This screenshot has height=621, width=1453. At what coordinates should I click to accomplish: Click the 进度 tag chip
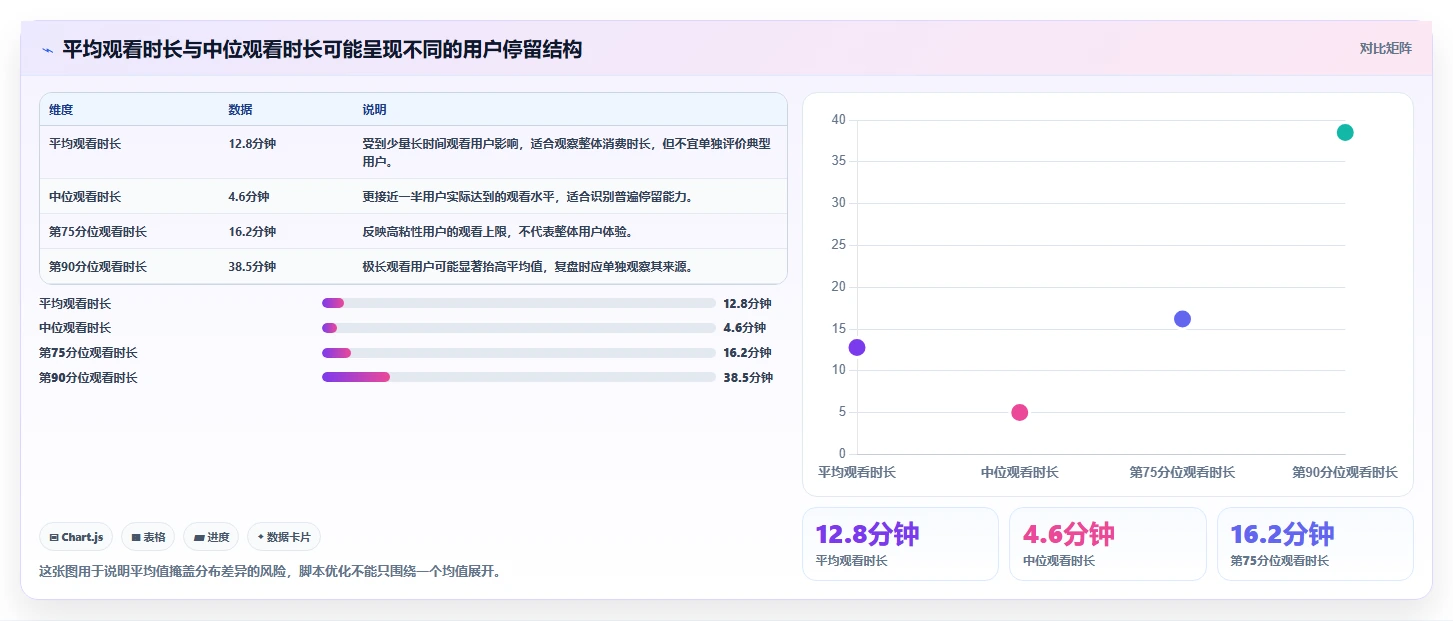click(211, 537)
